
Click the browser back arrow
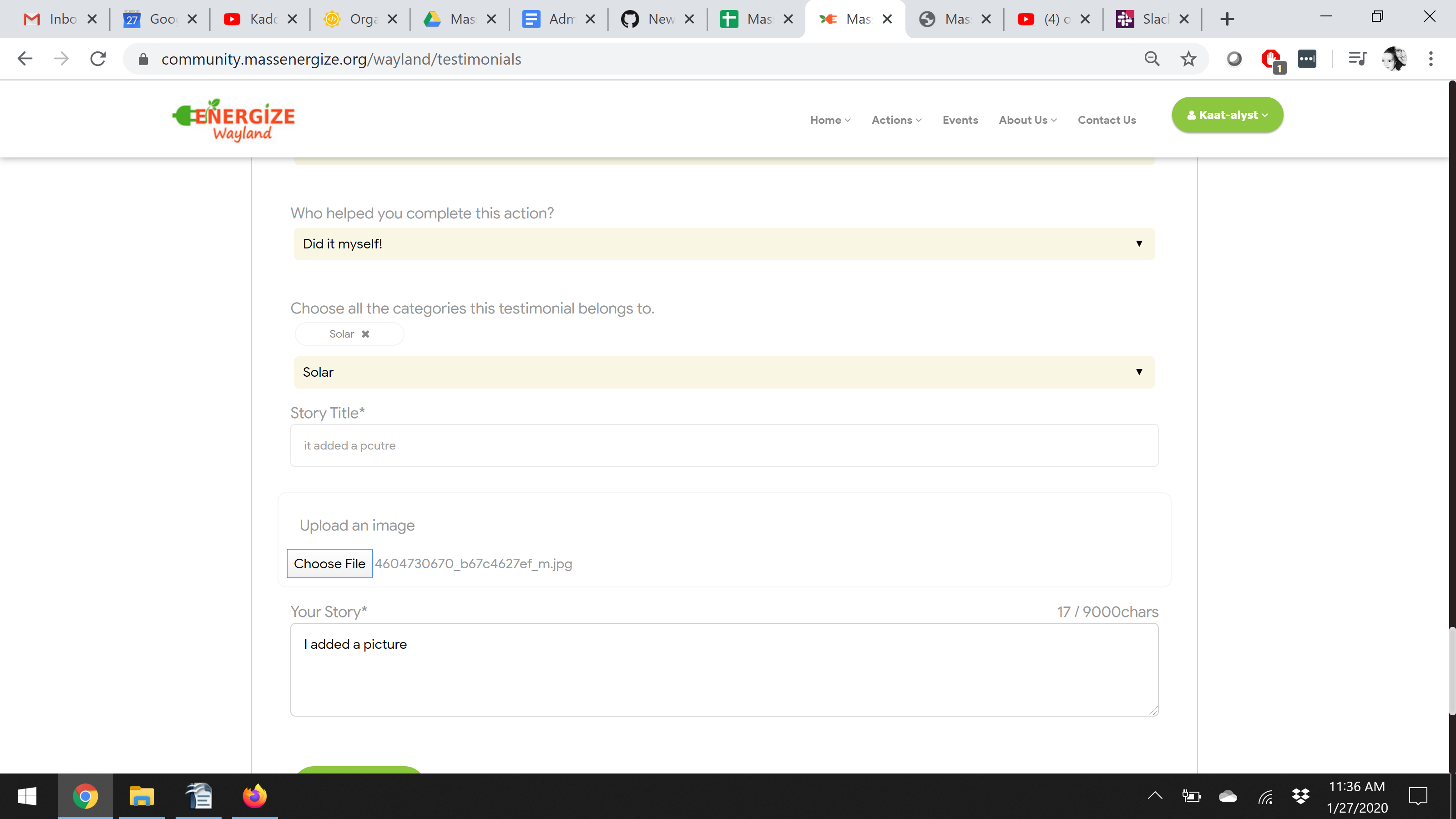[x=25, y=59]
